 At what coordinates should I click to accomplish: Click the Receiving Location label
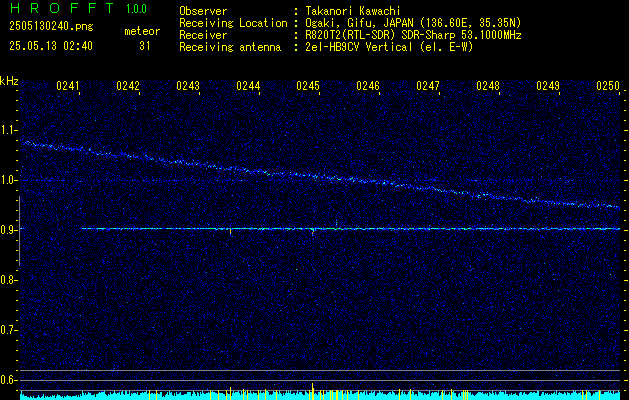(x=233, y=23)
